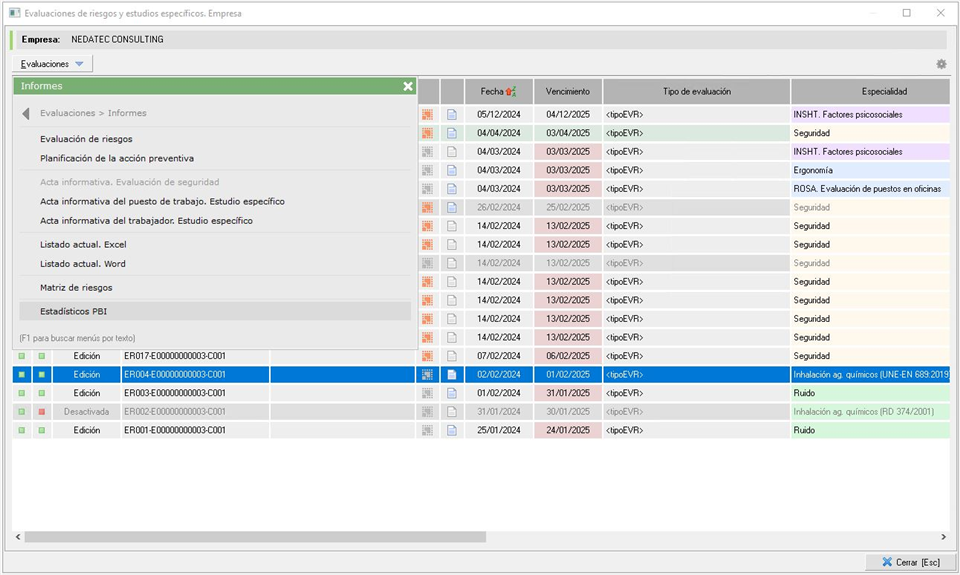Toggle the first green square in the ER017 row
The height and width of the screenshot is (575, 960).
(x=22, y=356)
